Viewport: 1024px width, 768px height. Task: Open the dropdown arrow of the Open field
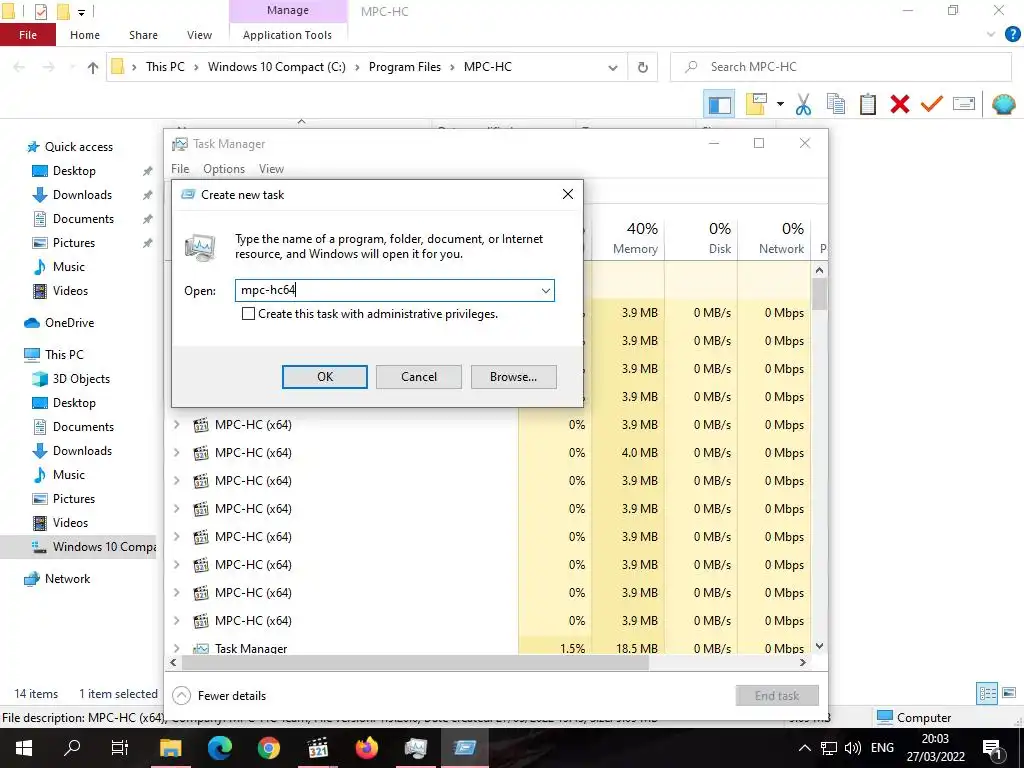(545, 291)
